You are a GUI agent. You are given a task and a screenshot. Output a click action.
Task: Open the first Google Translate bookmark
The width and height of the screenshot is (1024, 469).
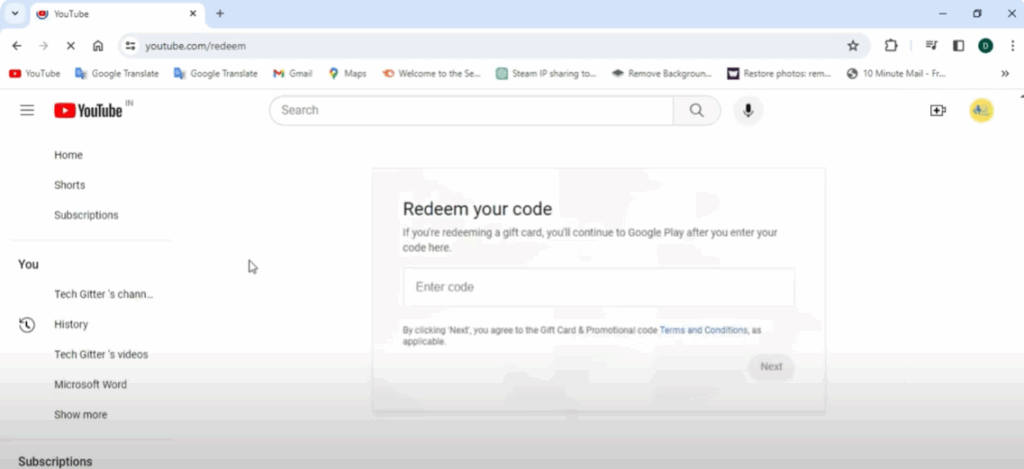[117, 74]
